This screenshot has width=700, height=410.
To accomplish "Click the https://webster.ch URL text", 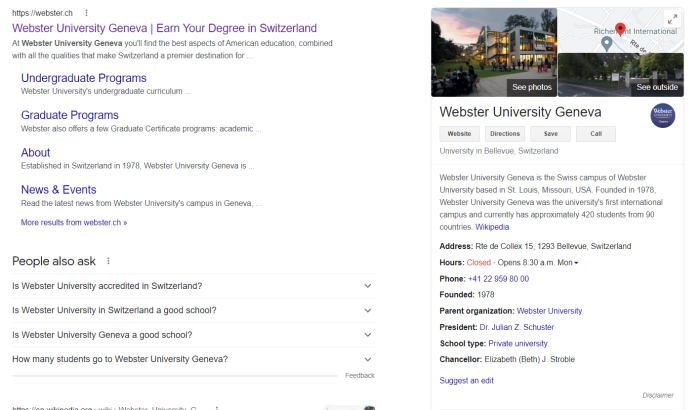I will click(42, 13).
